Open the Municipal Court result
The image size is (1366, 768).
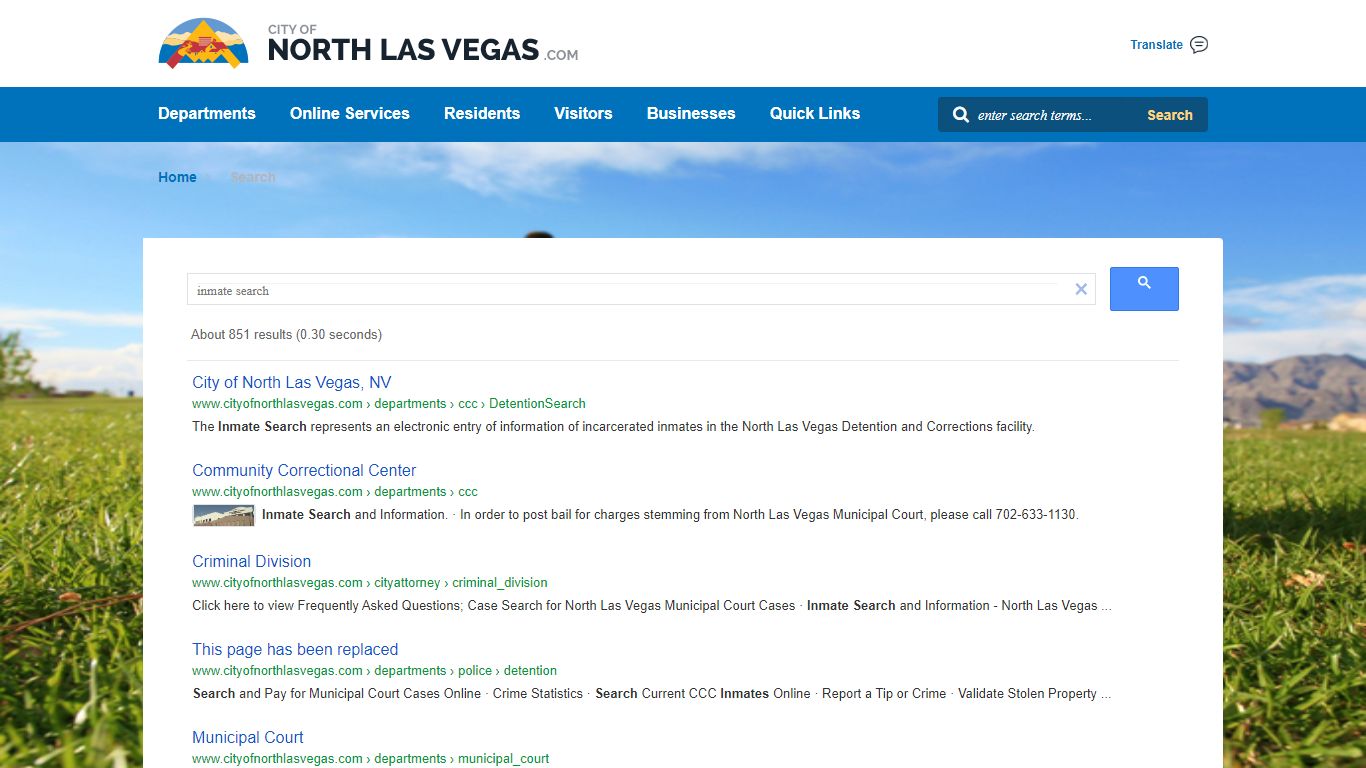[x=248, y=738]
